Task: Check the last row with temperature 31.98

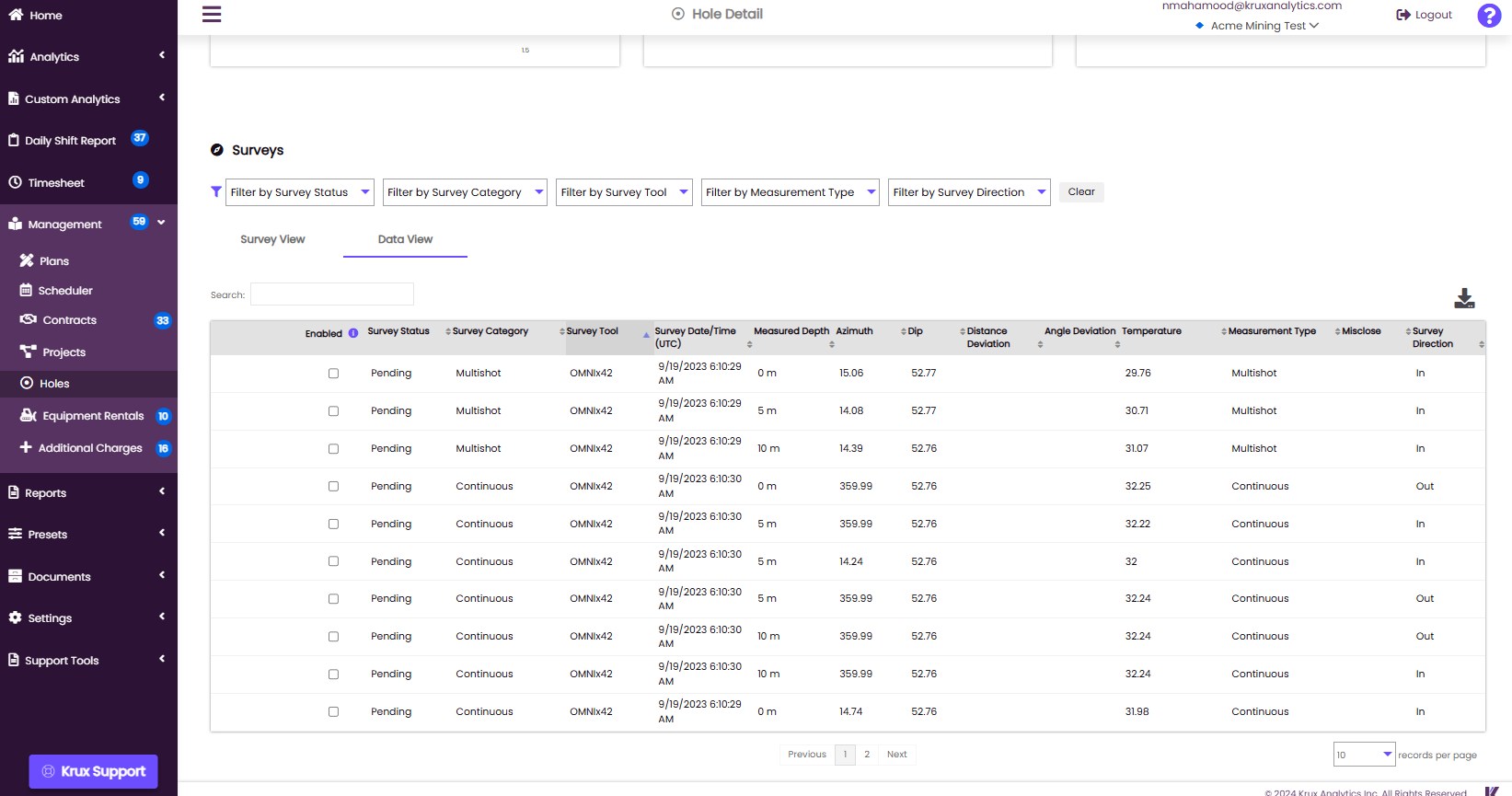Action: click(333, 712)
